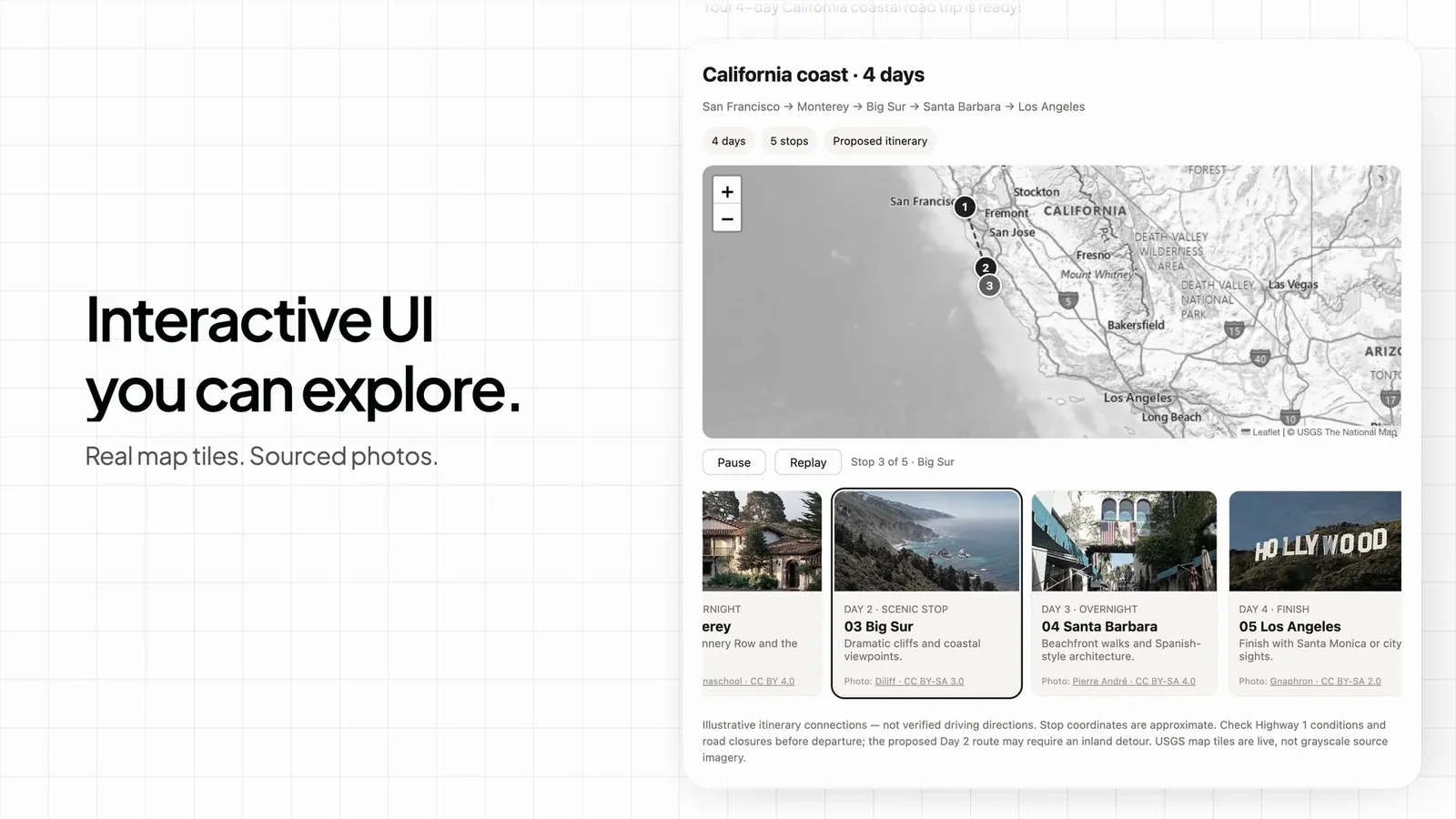Click the 5 stops chip

[x=789, y=141]
